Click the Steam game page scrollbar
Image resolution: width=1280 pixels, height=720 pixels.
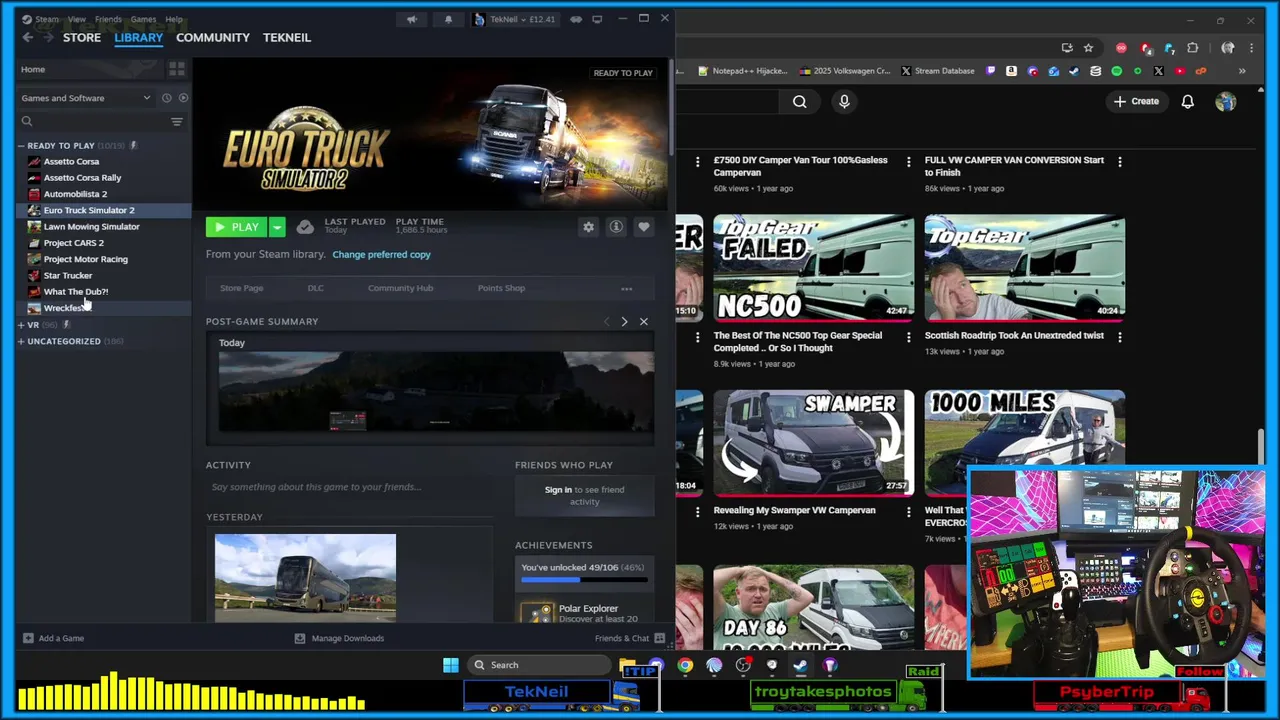click(x=672, y=105)
